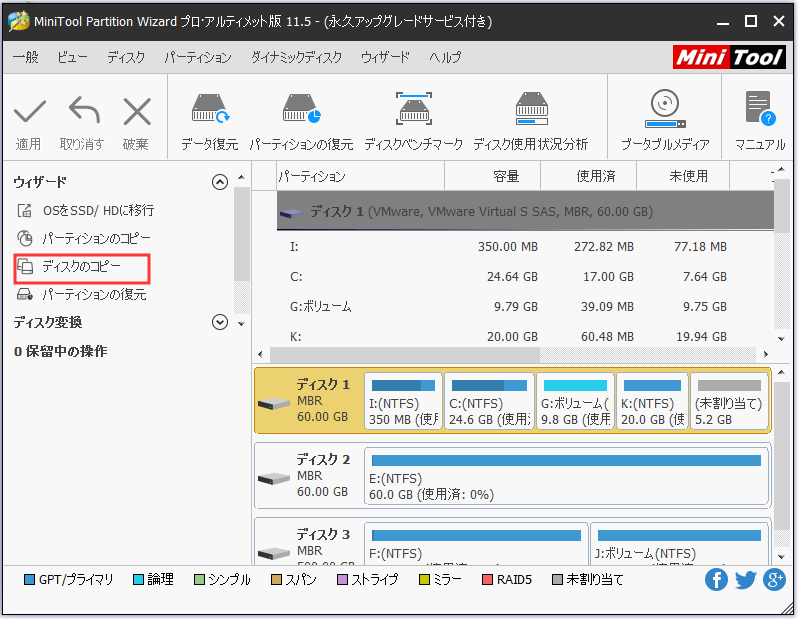Screen dimensions: 798x619
Task: Select K:(NTFS) 20.0 GB partition block
Action: coord(652,401)
